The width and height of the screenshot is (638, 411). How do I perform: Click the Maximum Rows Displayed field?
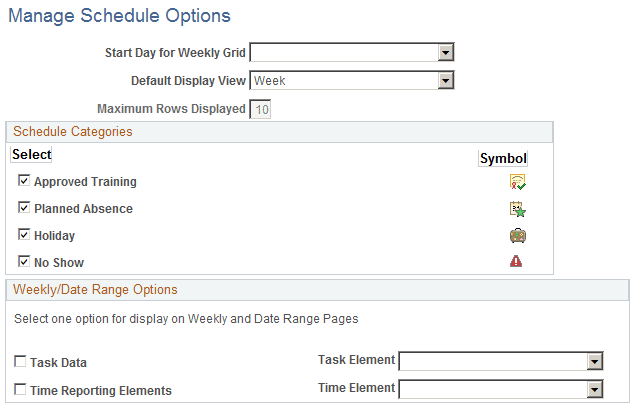261,109
